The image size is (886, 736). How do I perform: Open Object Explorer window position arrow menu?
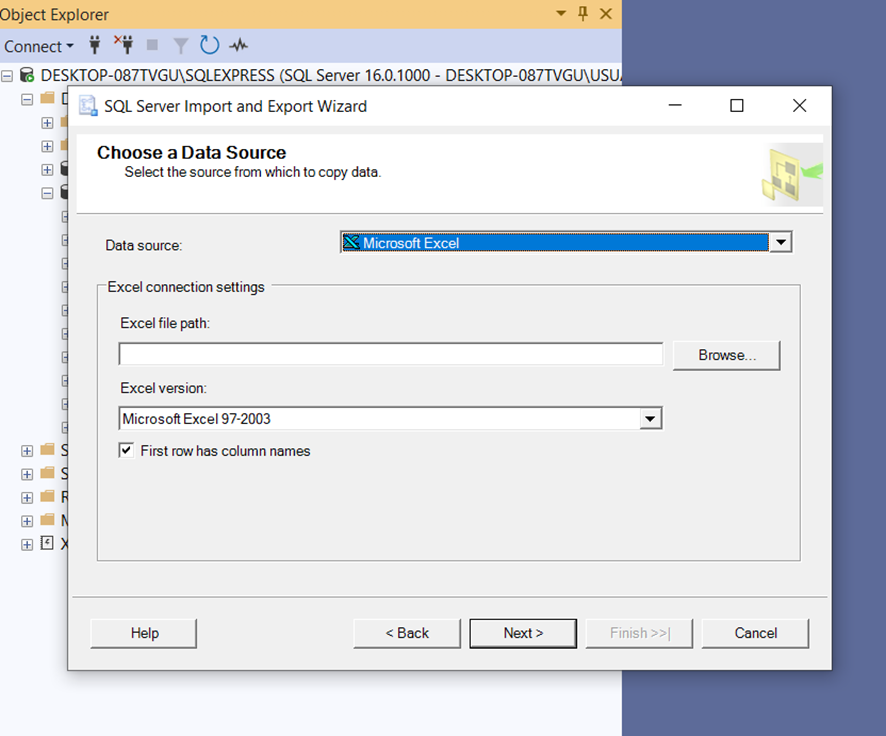click(561, 13)
